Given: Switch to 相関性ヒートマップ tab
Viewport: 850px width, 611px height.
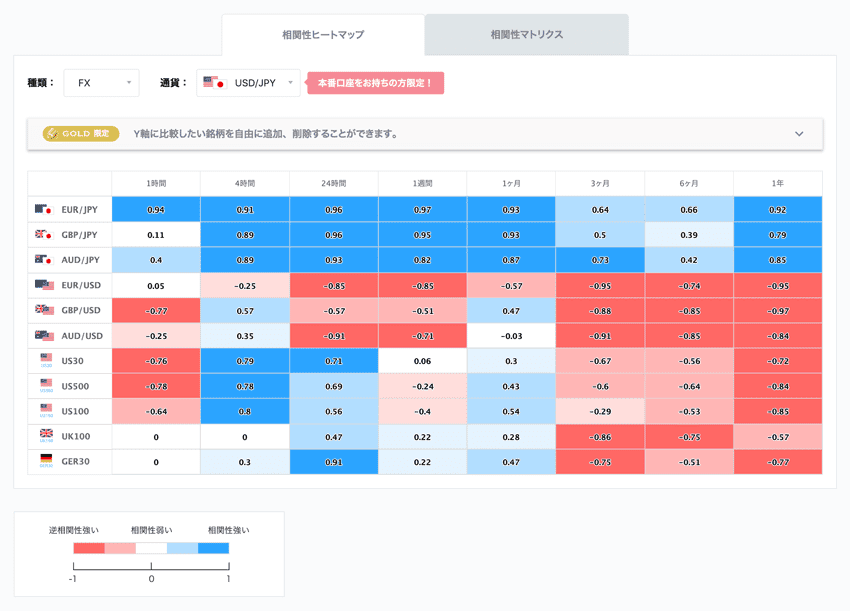Looking at the screenshot, I should point(323,35).
